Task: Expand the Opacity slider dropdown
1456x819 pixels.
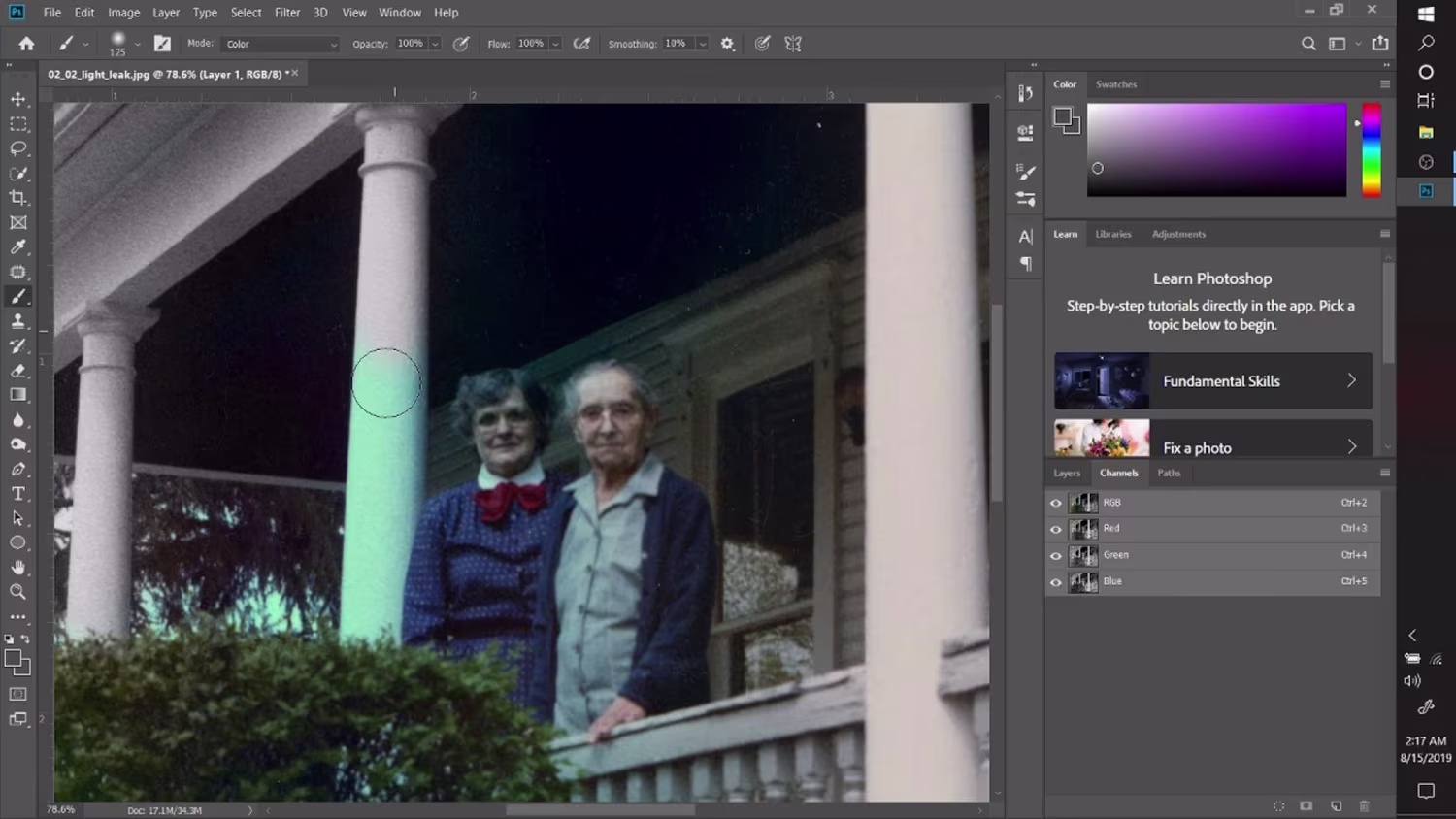Action: coord(435,44)
